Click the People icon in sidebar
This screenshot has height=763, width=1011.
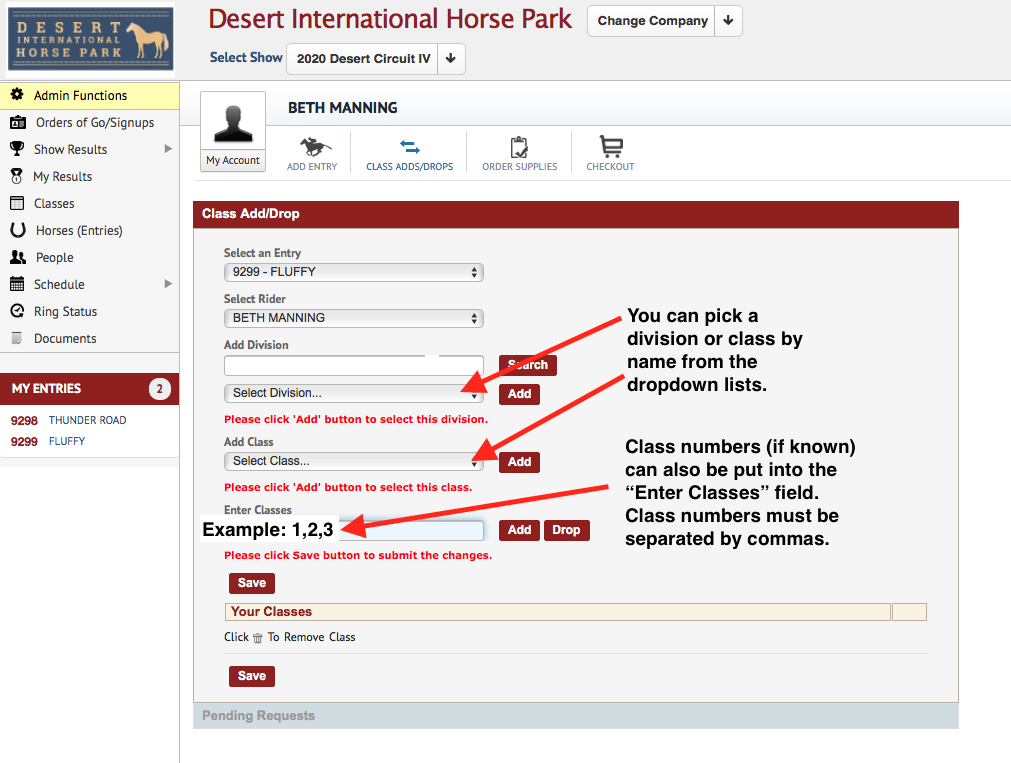tap(18, 257)
